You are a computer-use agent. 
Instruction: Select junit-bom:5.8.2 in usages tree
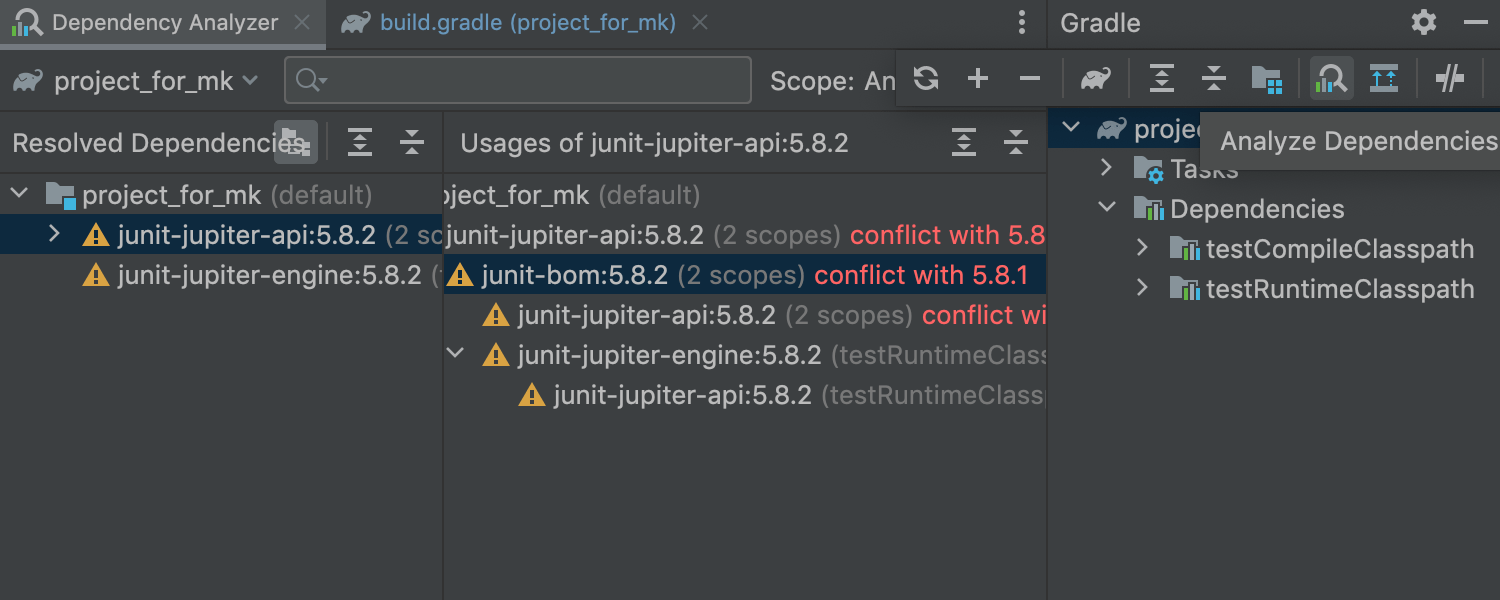pyautogui.click(x=574, y=275)
